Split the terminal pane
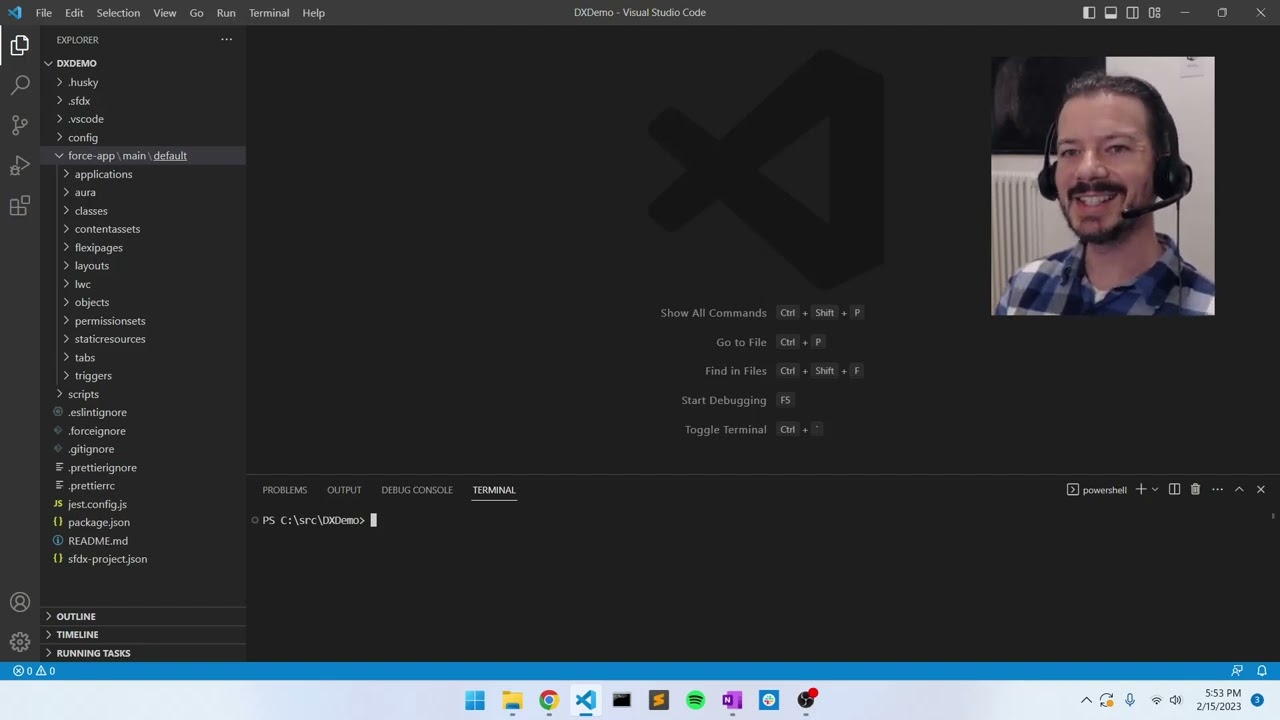 pos(1174,489)
